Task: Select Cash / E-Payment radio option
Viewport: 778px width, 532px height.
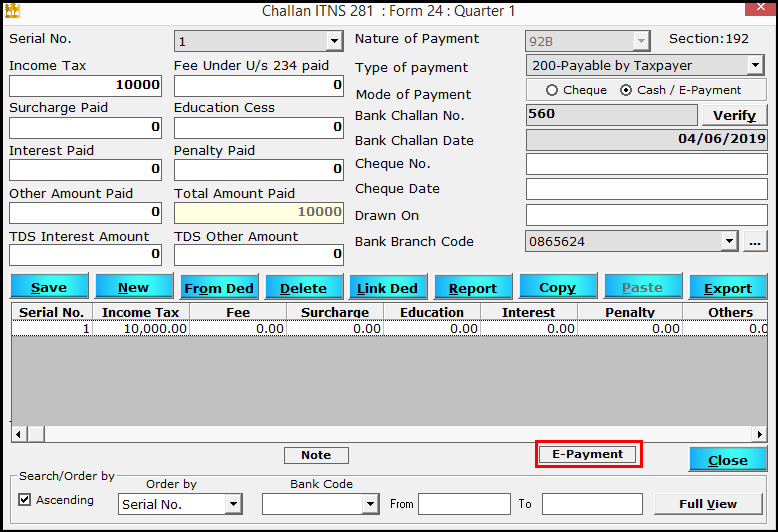Action: tap(626, 90)
